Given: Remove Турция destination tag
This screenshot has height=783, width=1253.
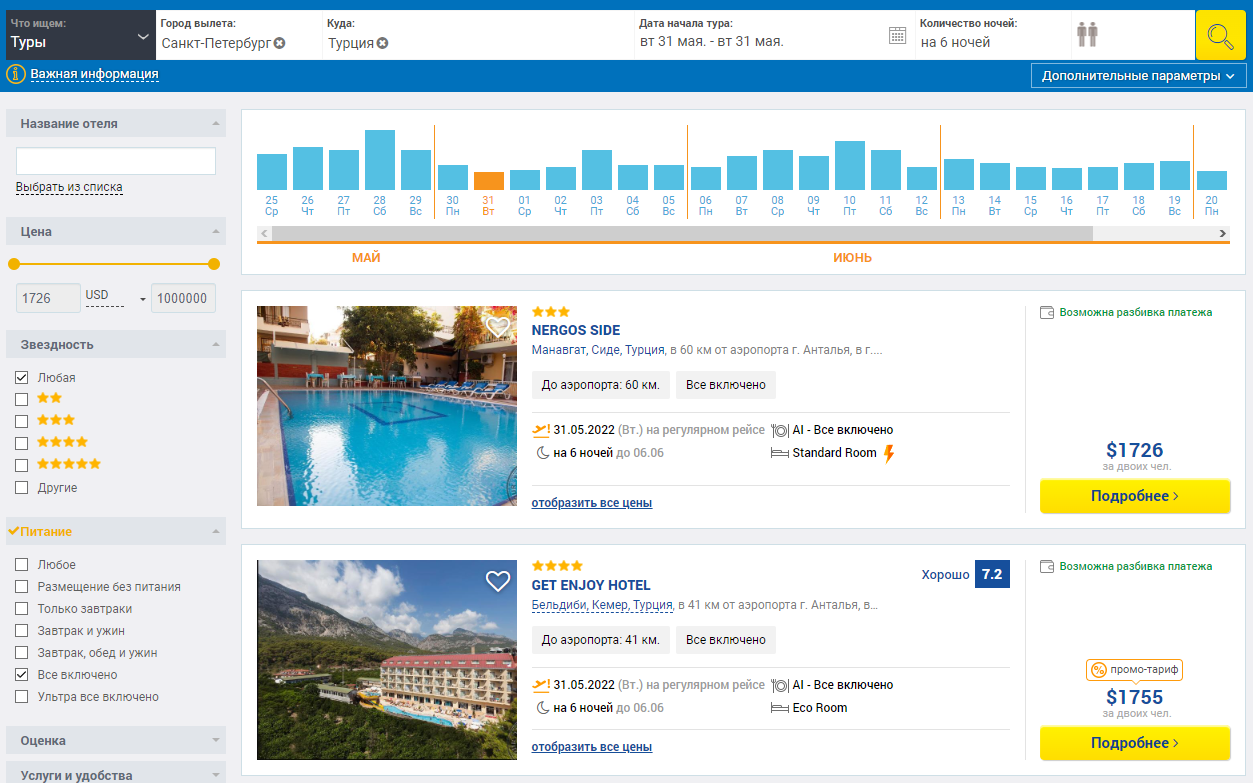Looking at the screenshot, I should [383, 43].
